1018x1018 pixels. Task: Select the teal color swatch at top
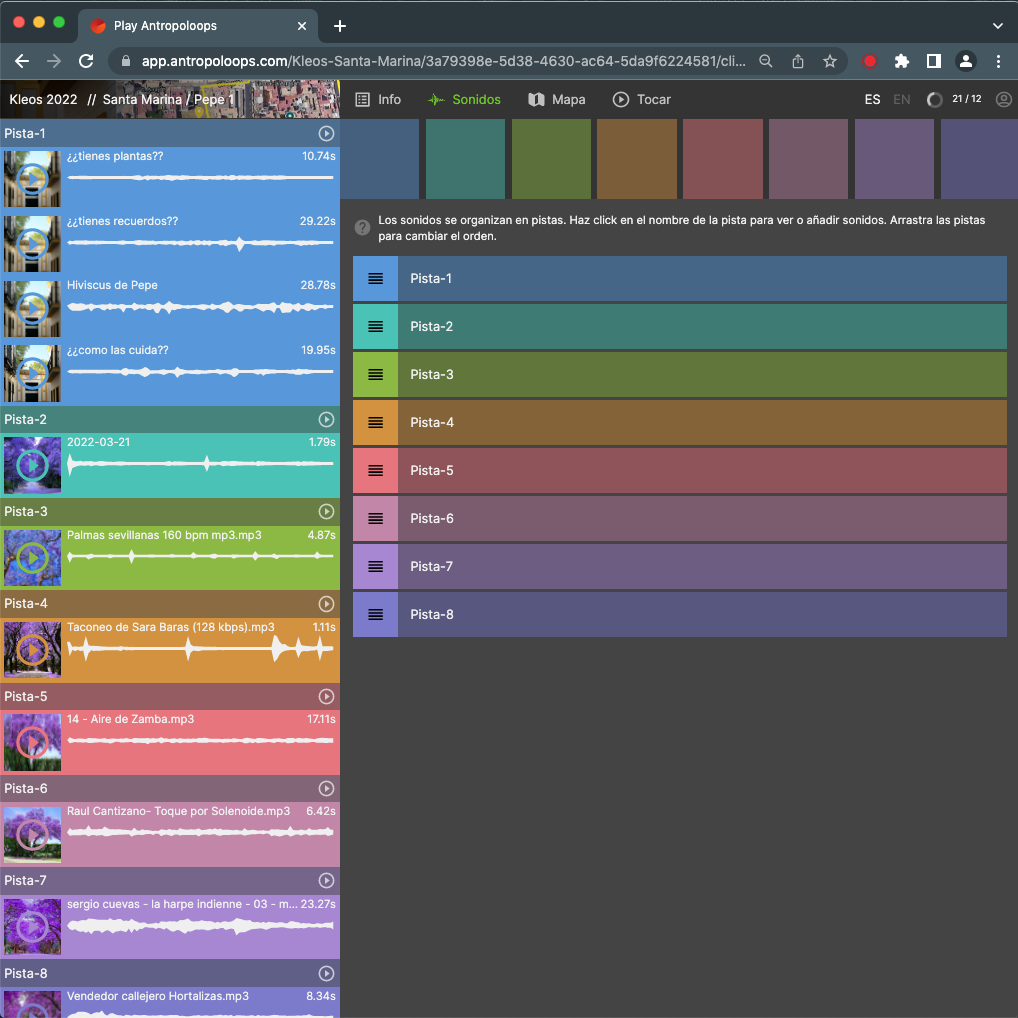pos(466,158)
